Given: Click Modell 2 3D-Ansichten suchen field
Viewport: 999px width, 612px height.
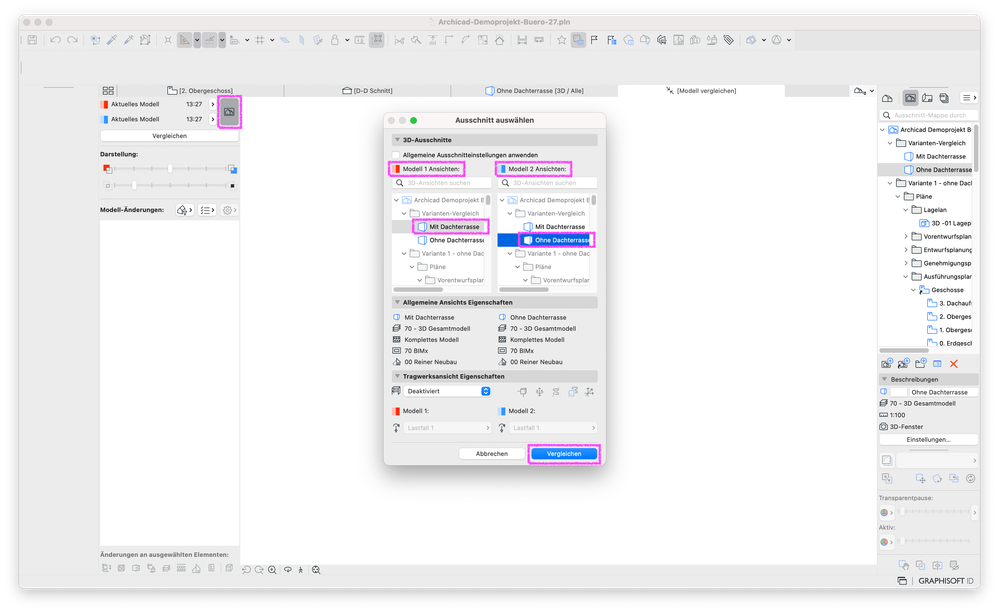Looking at the screenshot, I should coord(547,183).
